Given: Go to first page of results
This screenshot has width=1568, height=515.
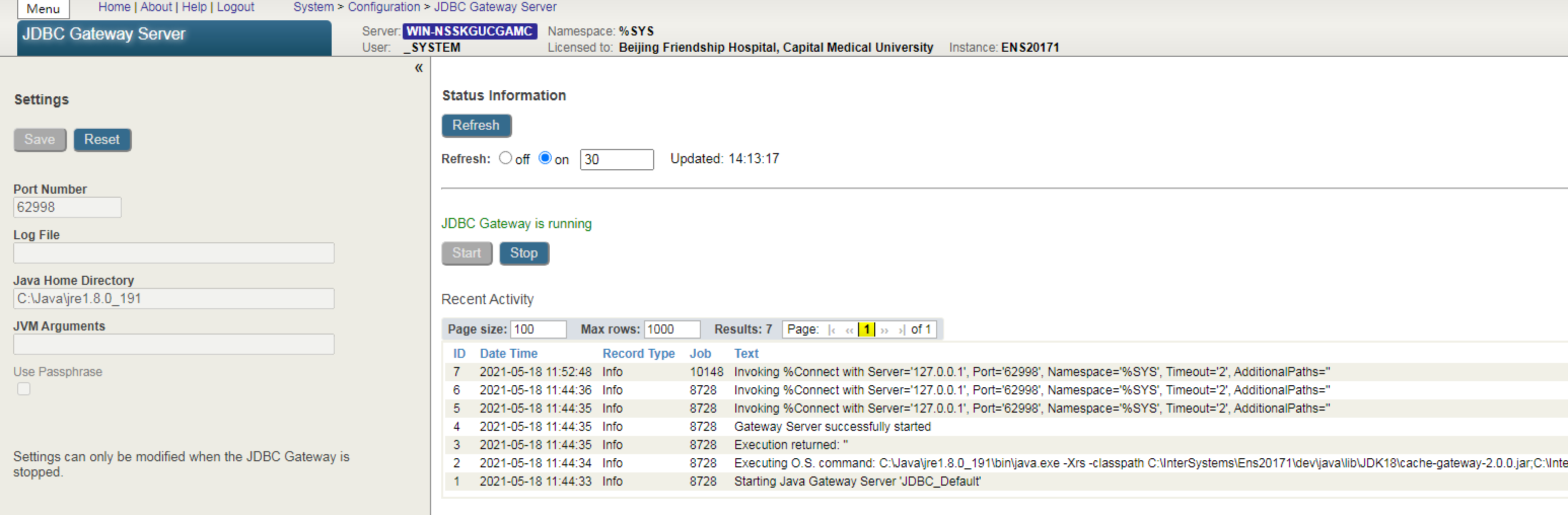Looking at the screenshot, I should click(x=832, y=330).
